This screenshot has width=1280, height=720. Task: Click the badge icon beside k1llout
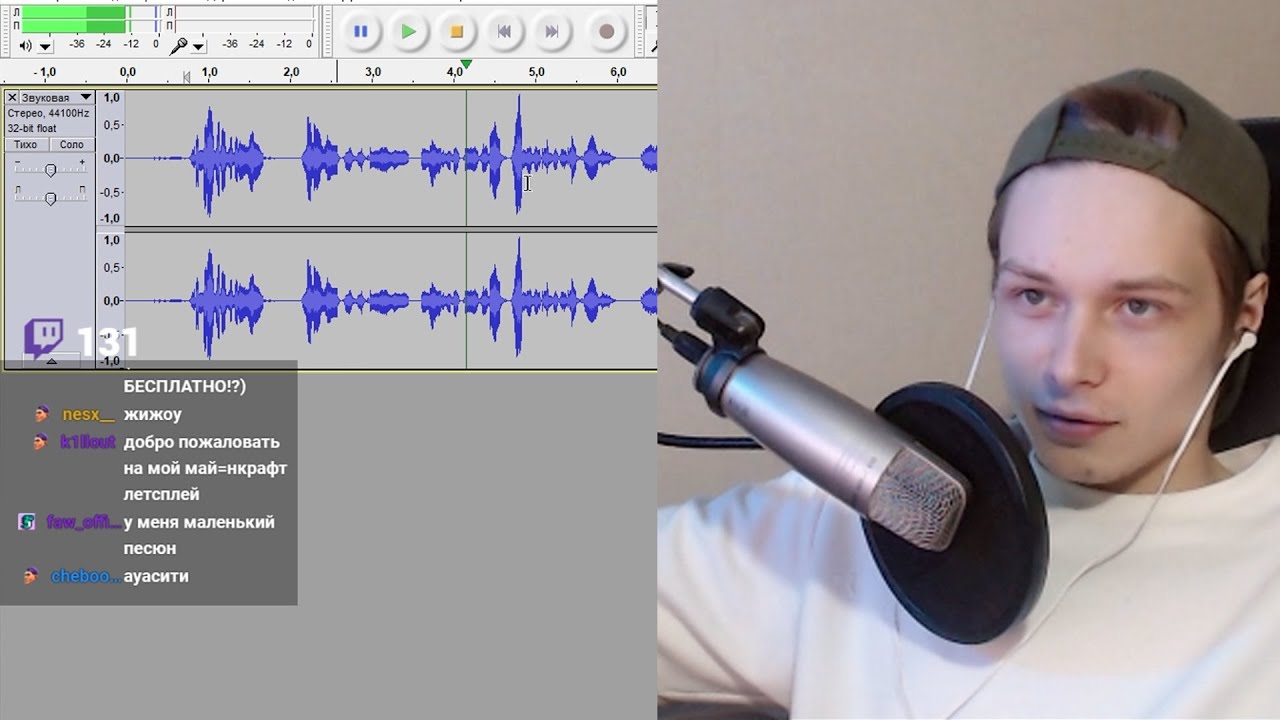tap(41, 442)
